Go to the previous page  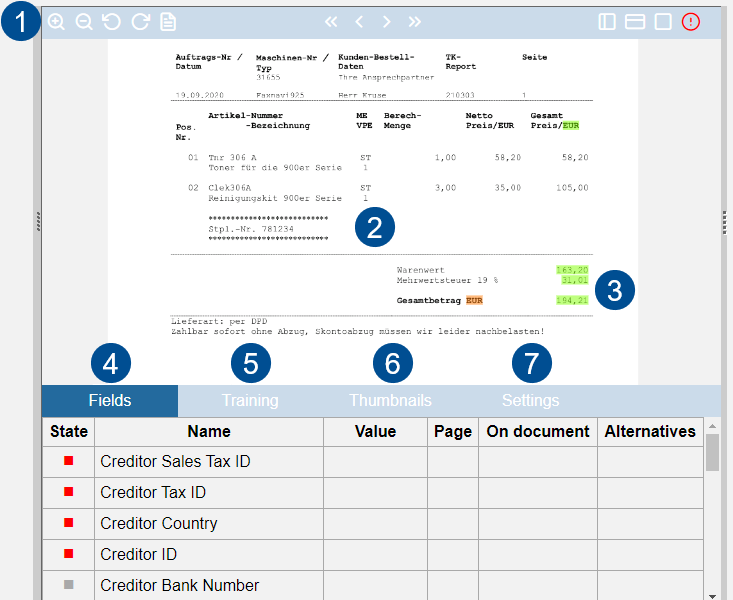click(359, 21)
